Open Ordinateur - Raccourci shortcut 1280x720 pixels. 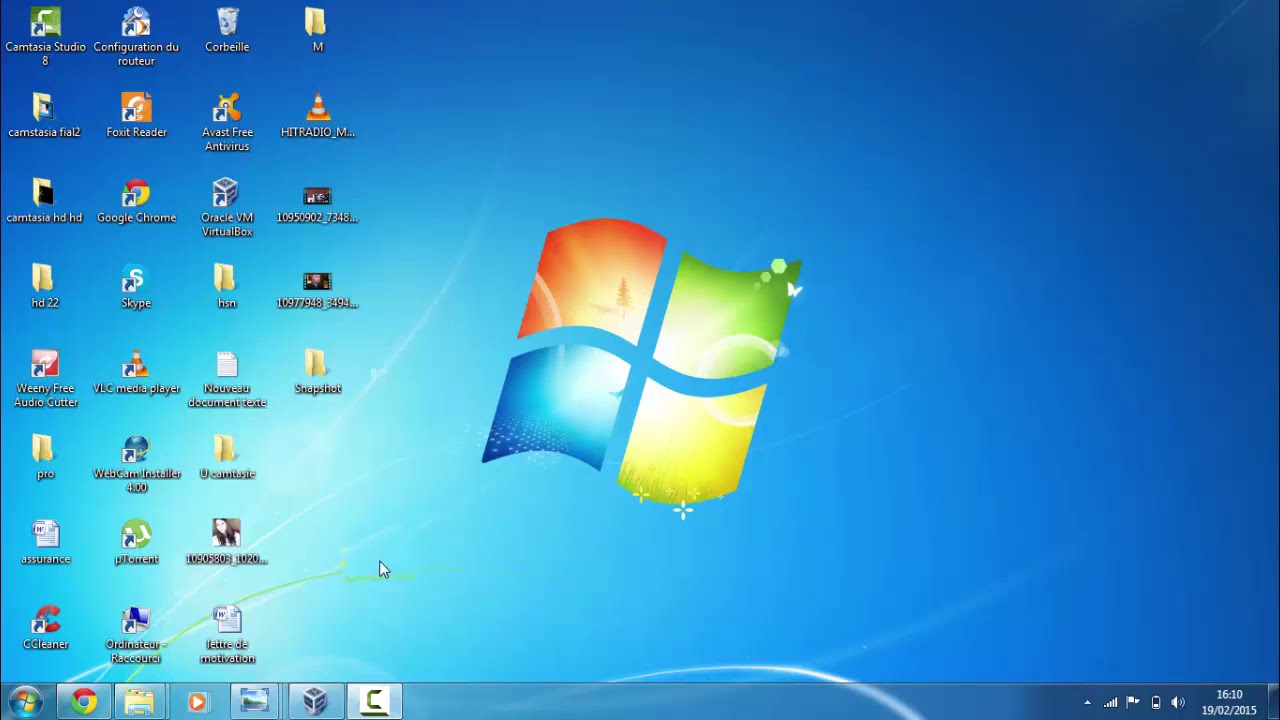click(x=136, y=635)
